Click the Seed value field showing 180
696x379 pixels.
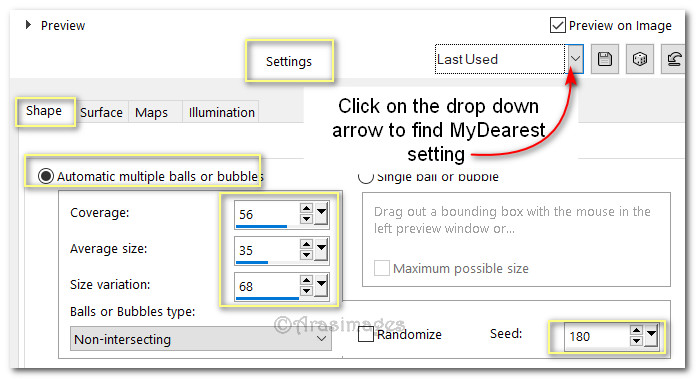pos(597,336)
